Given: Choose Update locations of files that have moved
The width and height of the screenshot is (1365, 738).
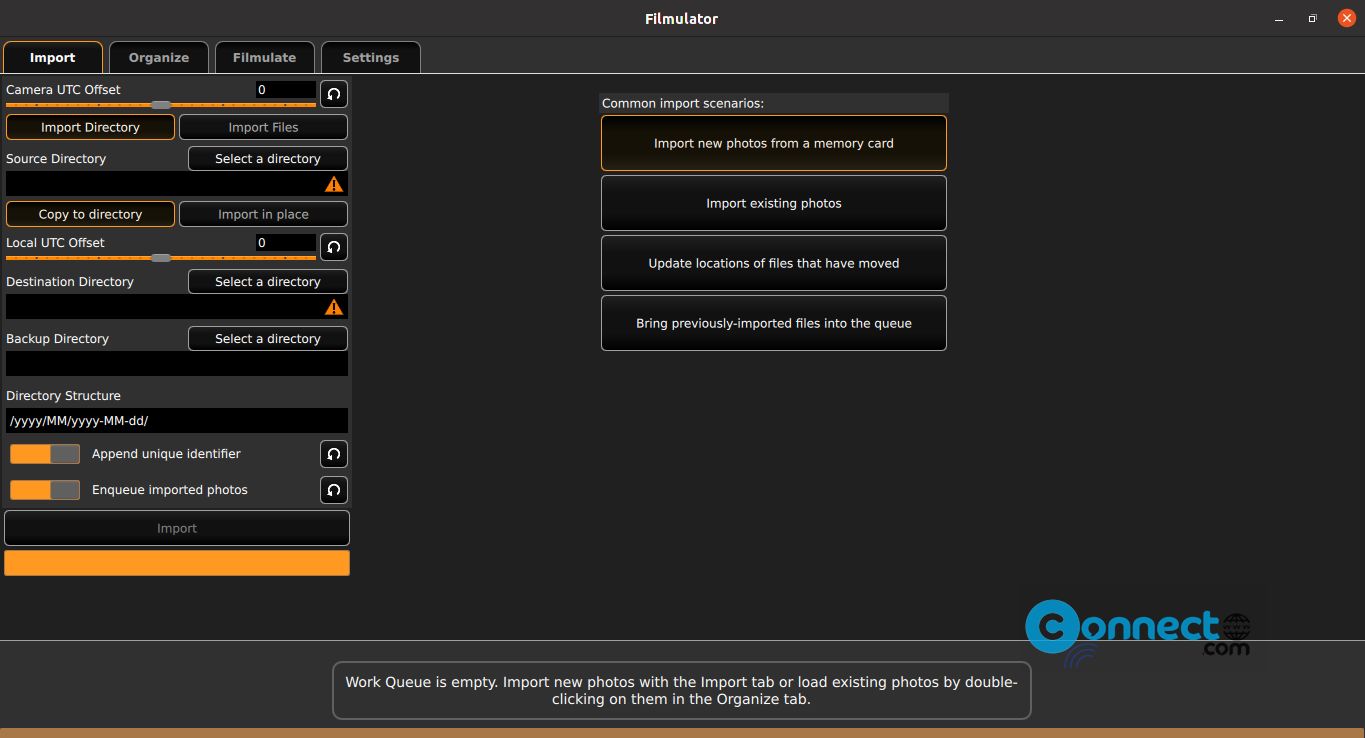Looking at the screenshot, I should pyautogui.click(x=774, y=263).
